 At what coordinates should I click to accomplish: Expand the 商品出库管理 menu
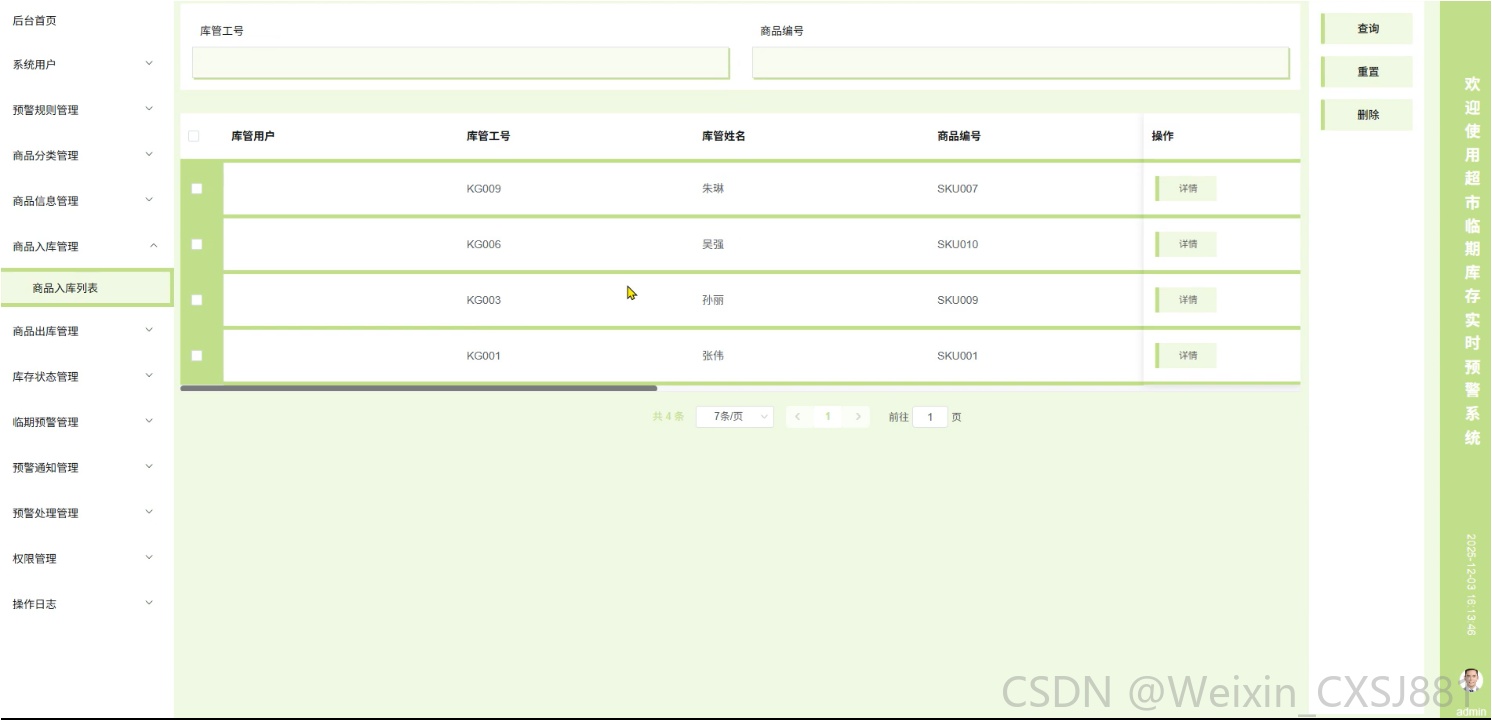coord(86,331)
